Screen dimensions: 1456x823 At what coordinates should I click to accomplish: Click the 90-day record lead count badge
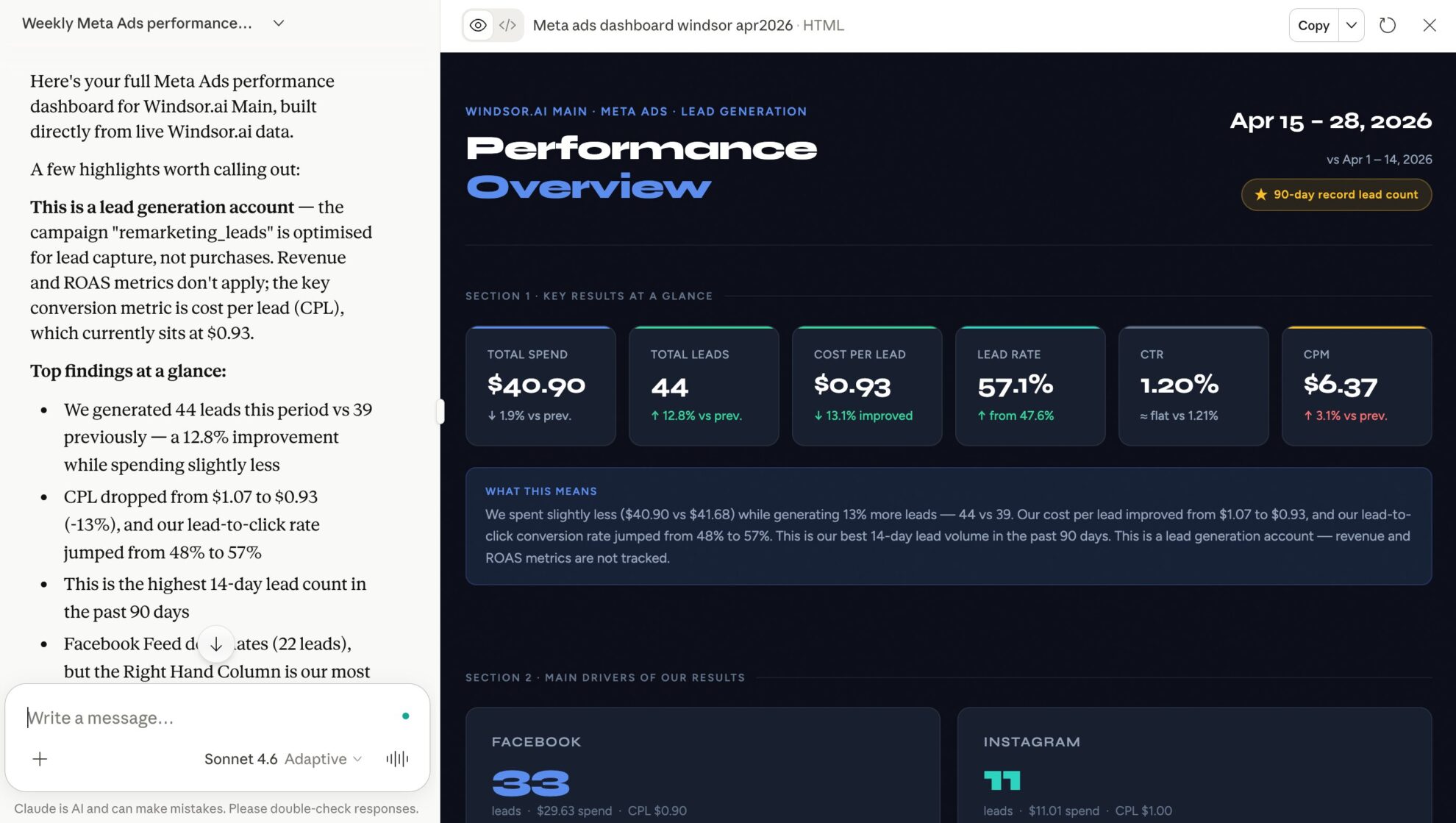point(1336,194)
